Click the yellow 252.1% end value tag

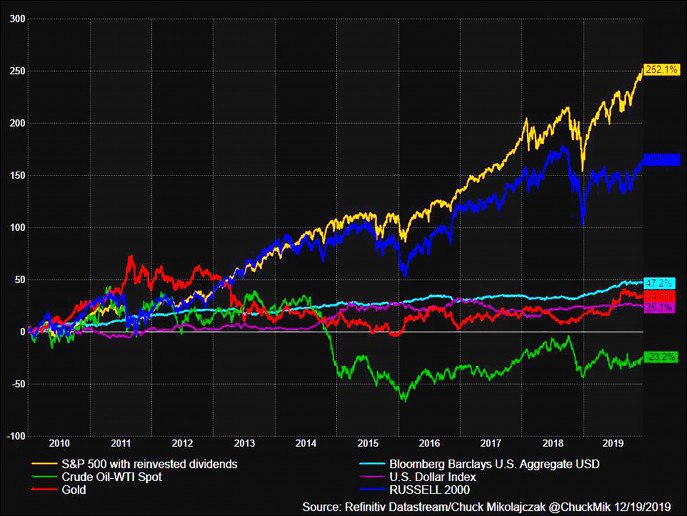[662, 69]
